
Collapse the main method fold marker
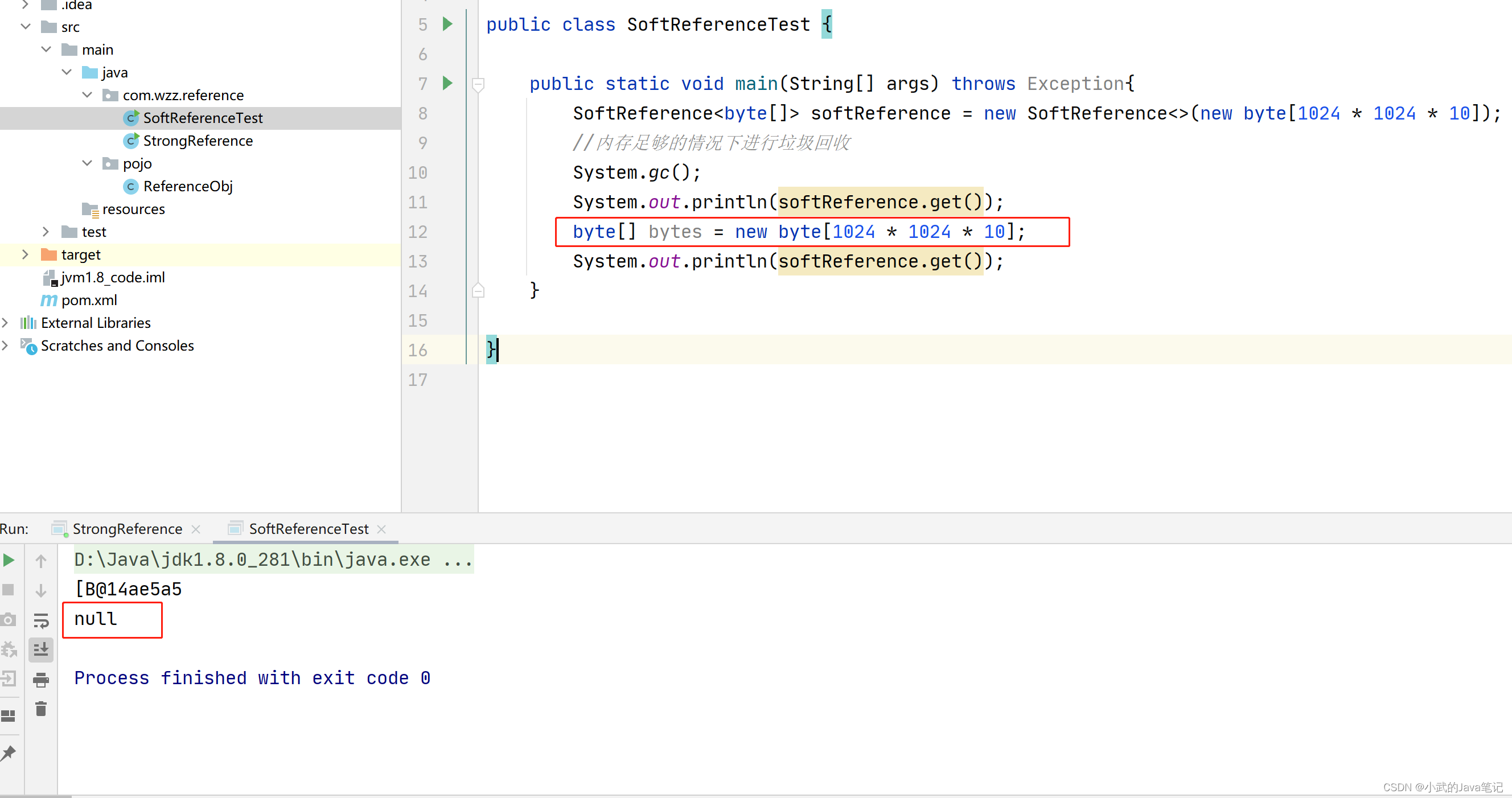(478, 83)
